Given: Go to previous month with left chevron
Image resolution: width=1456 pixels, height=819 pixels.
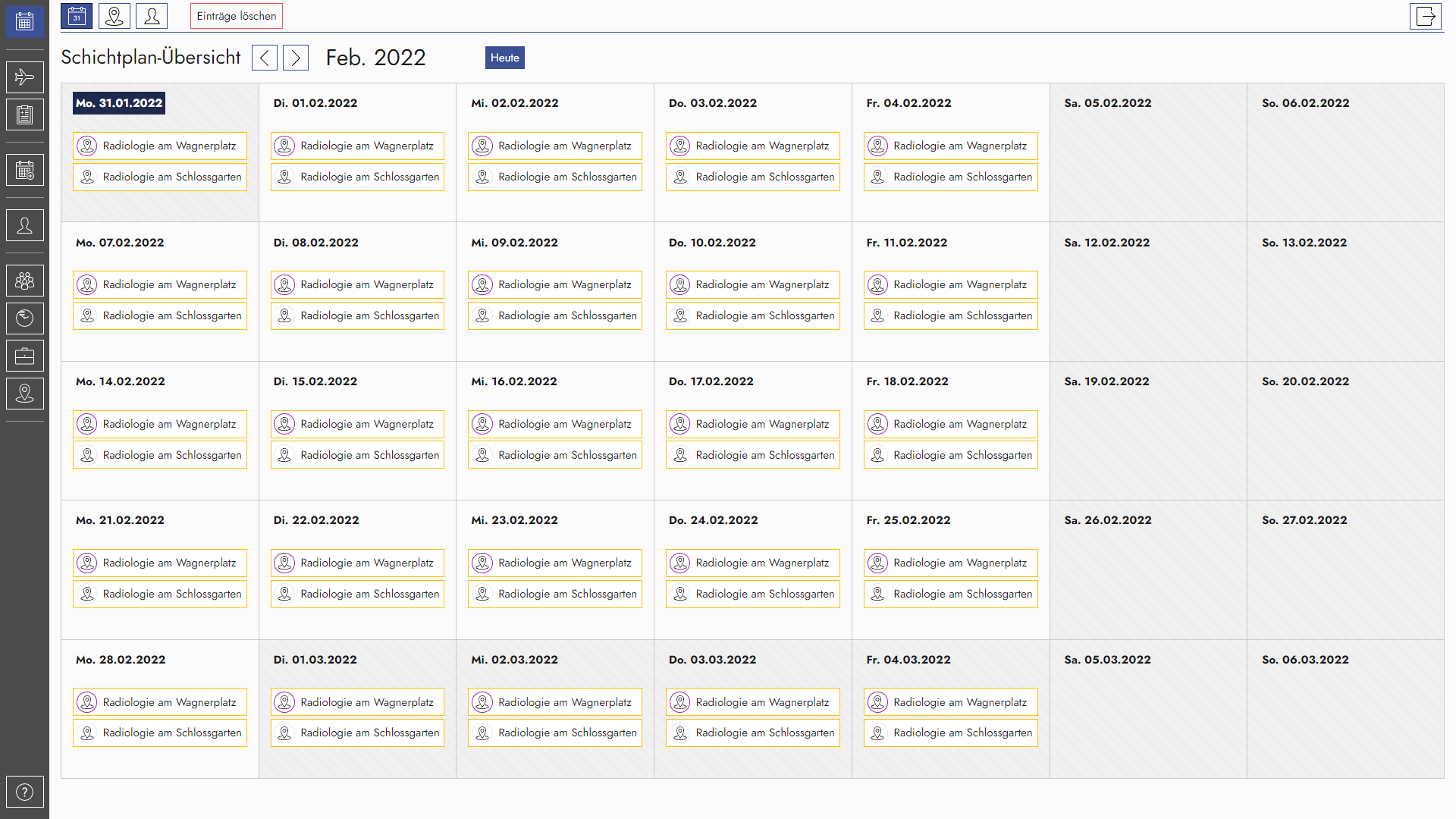Looking at the screenshot, I should [x=265, y=58].
